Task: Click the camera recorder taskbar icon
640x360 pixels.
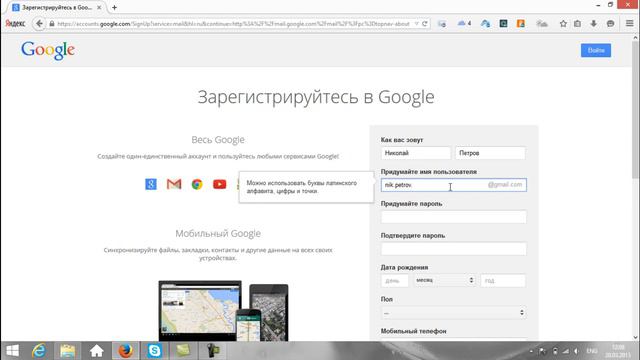Action: 212,351
